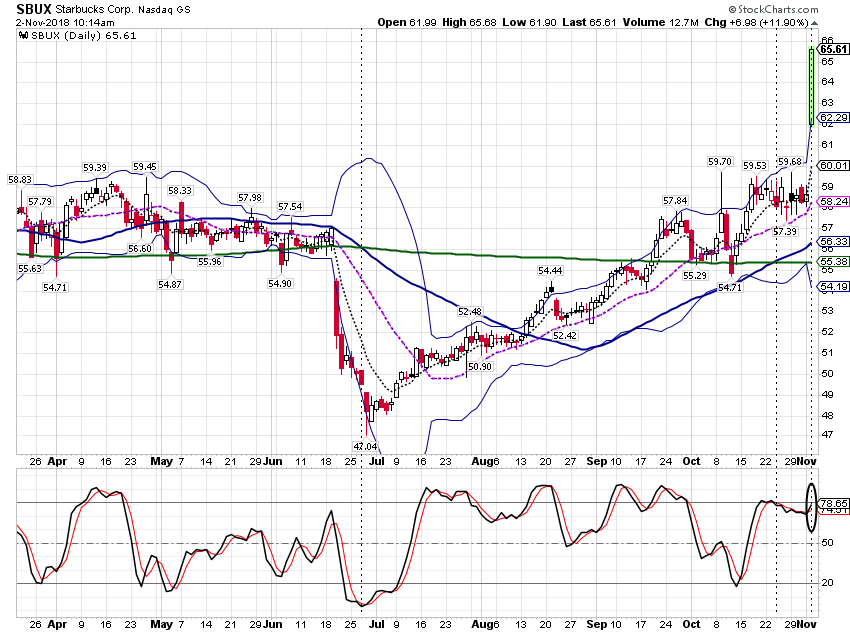The width and height of the screenshot is (850, 633).
Task: Click the 57.98 price label
Action: [x=249, y=198]
